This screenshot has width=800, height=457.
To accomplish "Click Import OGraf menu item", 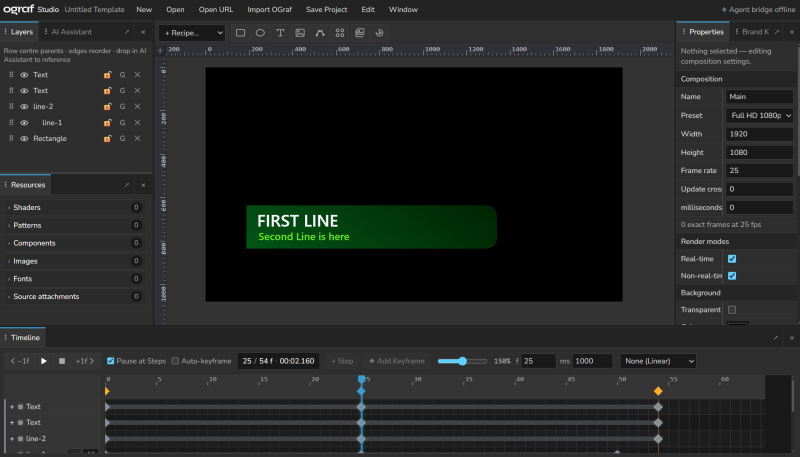I will (269, 10).
